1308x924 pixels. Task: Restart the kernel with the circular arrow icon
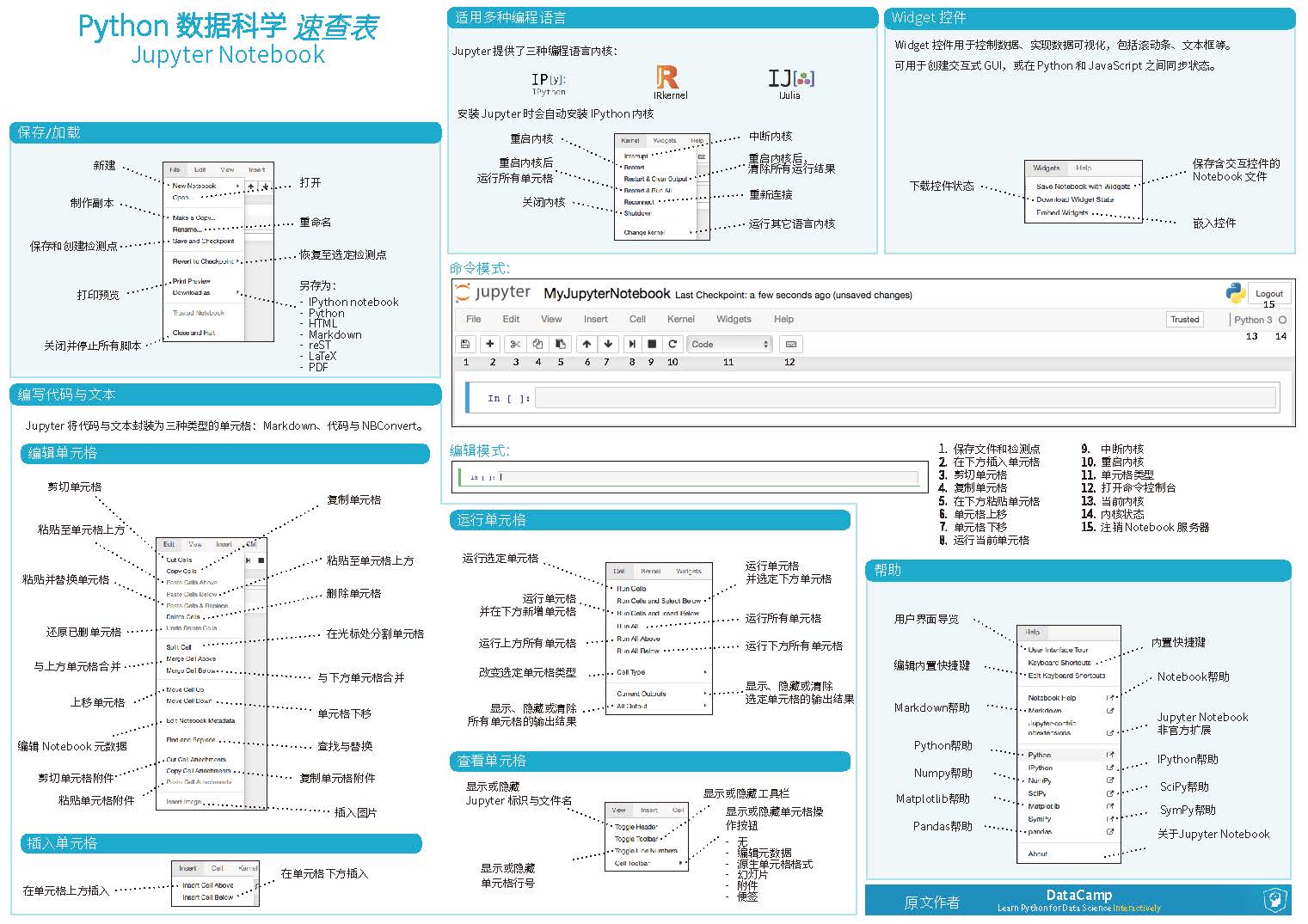tap(672, 344)
